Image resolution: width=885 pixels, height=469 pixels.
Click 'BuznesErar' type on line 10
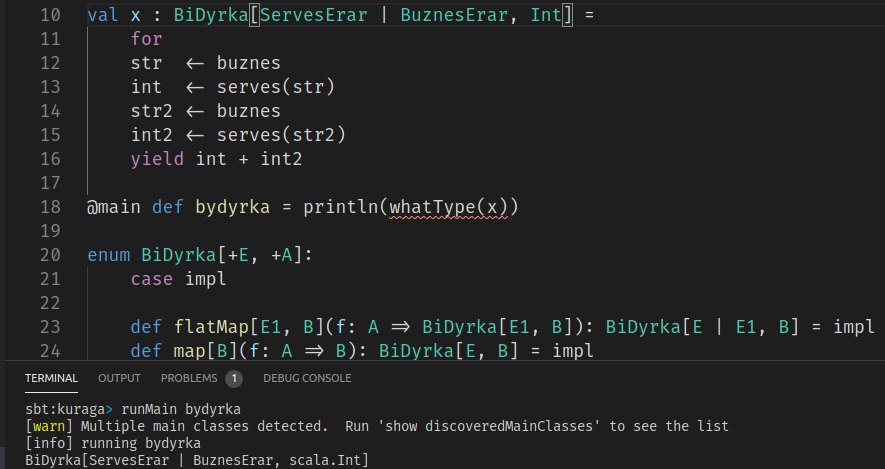[x=454, y=15]
